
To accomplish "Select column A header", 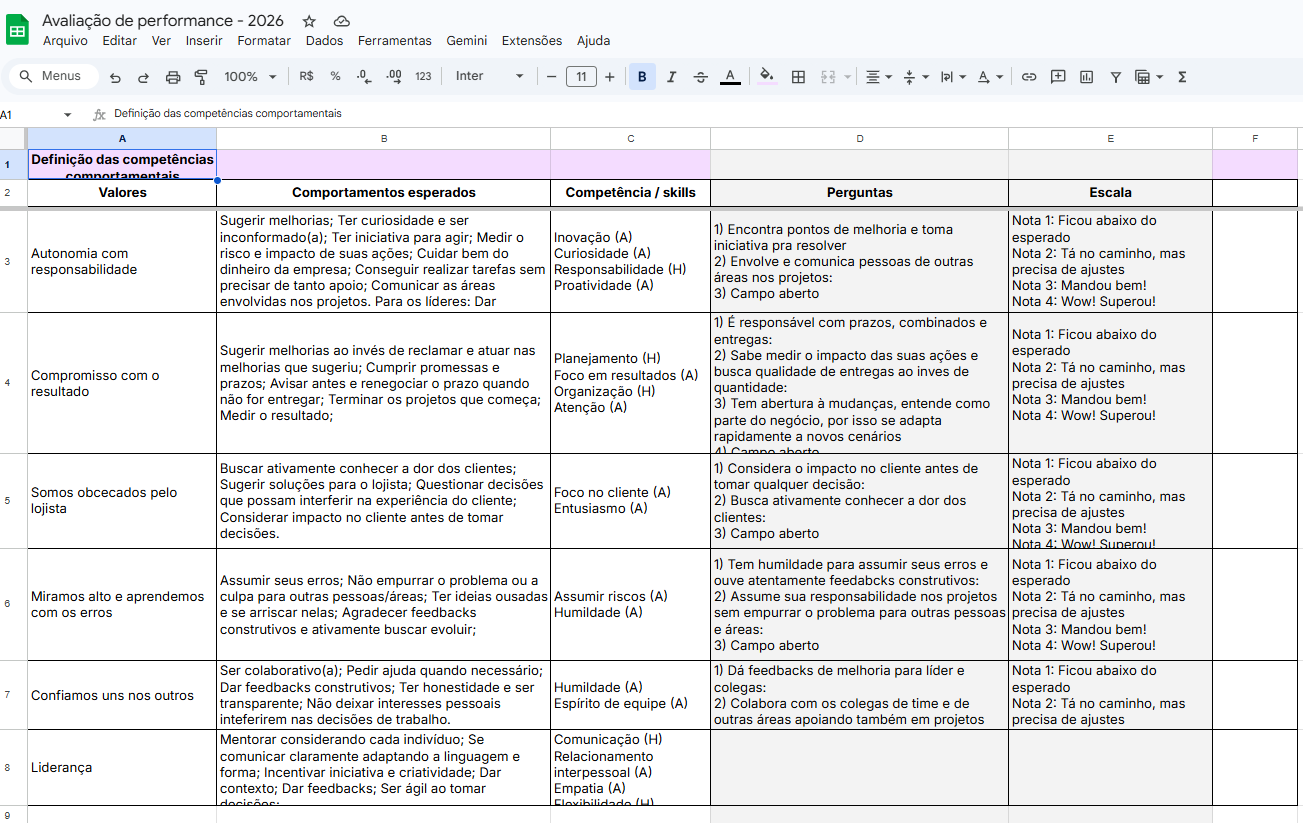I will (x=122, y=139).
